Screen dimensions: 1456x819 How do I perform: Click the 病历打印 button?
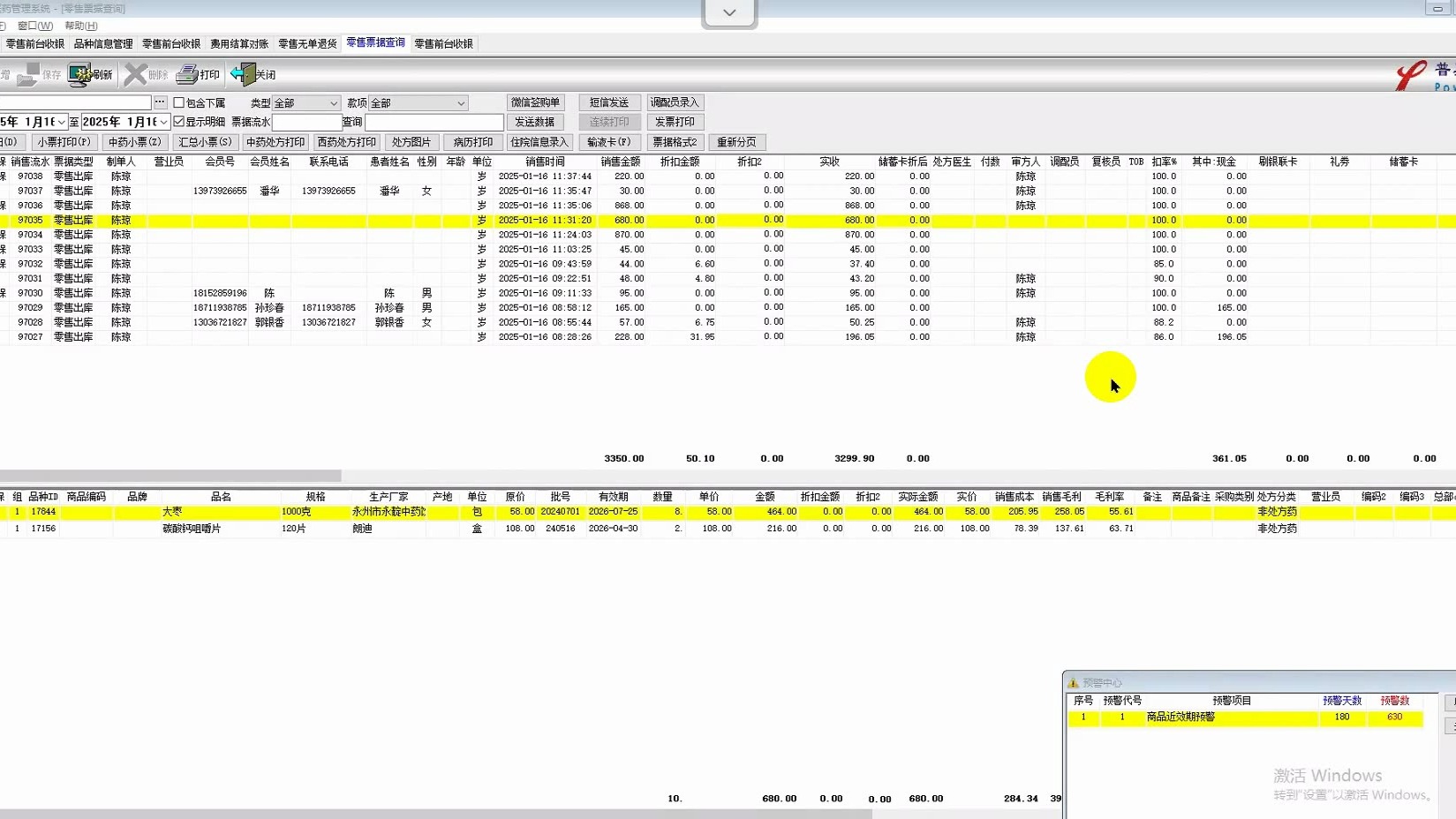[x=473, y=142]
